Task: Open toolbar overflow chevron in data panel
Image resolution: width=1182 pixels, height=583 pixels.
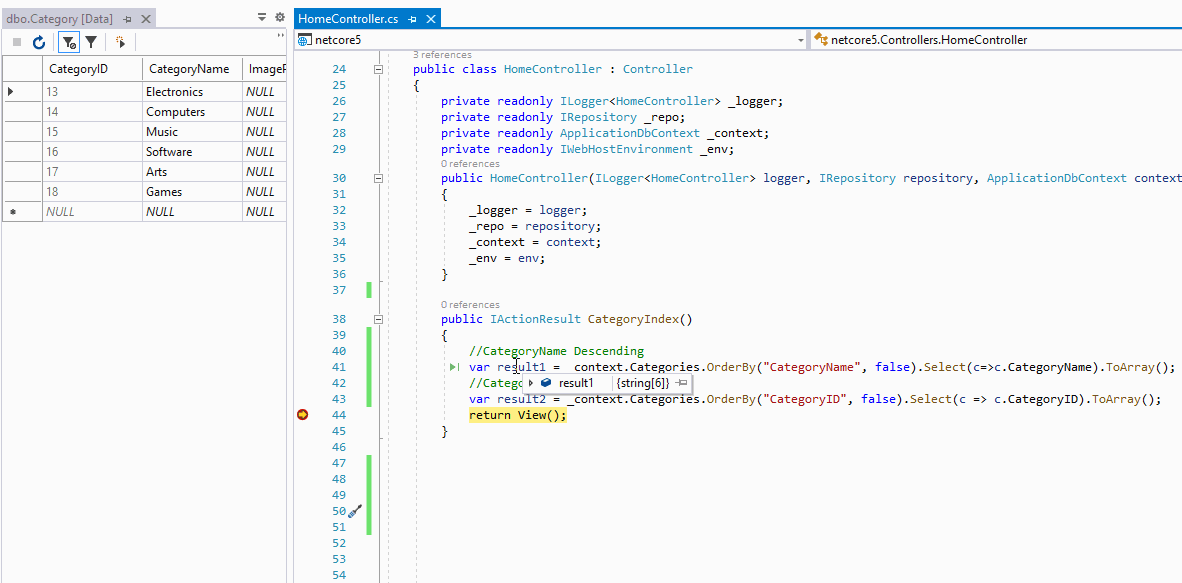Action: tap(281, 35)
